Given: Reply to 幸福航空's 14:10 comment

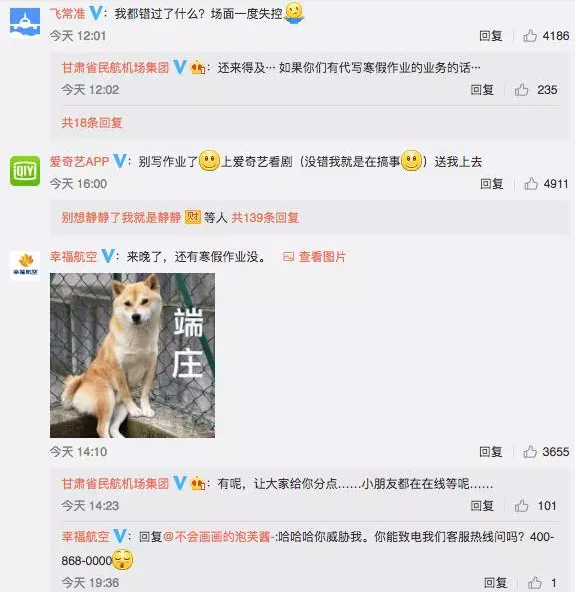Looking at the screenshot, I should click(x=490, y=452).
